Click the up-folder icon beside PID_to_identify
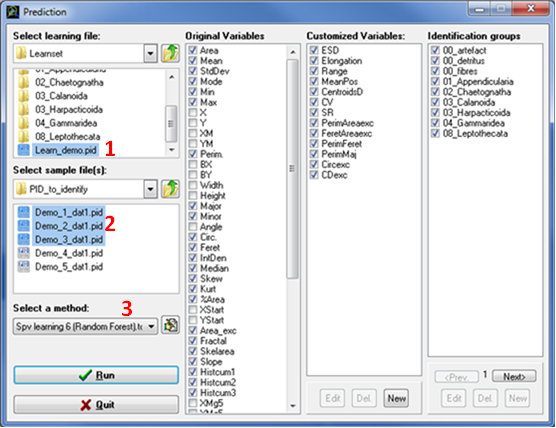Image resolution: width=556 pixels, height=428 pixels. coord(170,189)
